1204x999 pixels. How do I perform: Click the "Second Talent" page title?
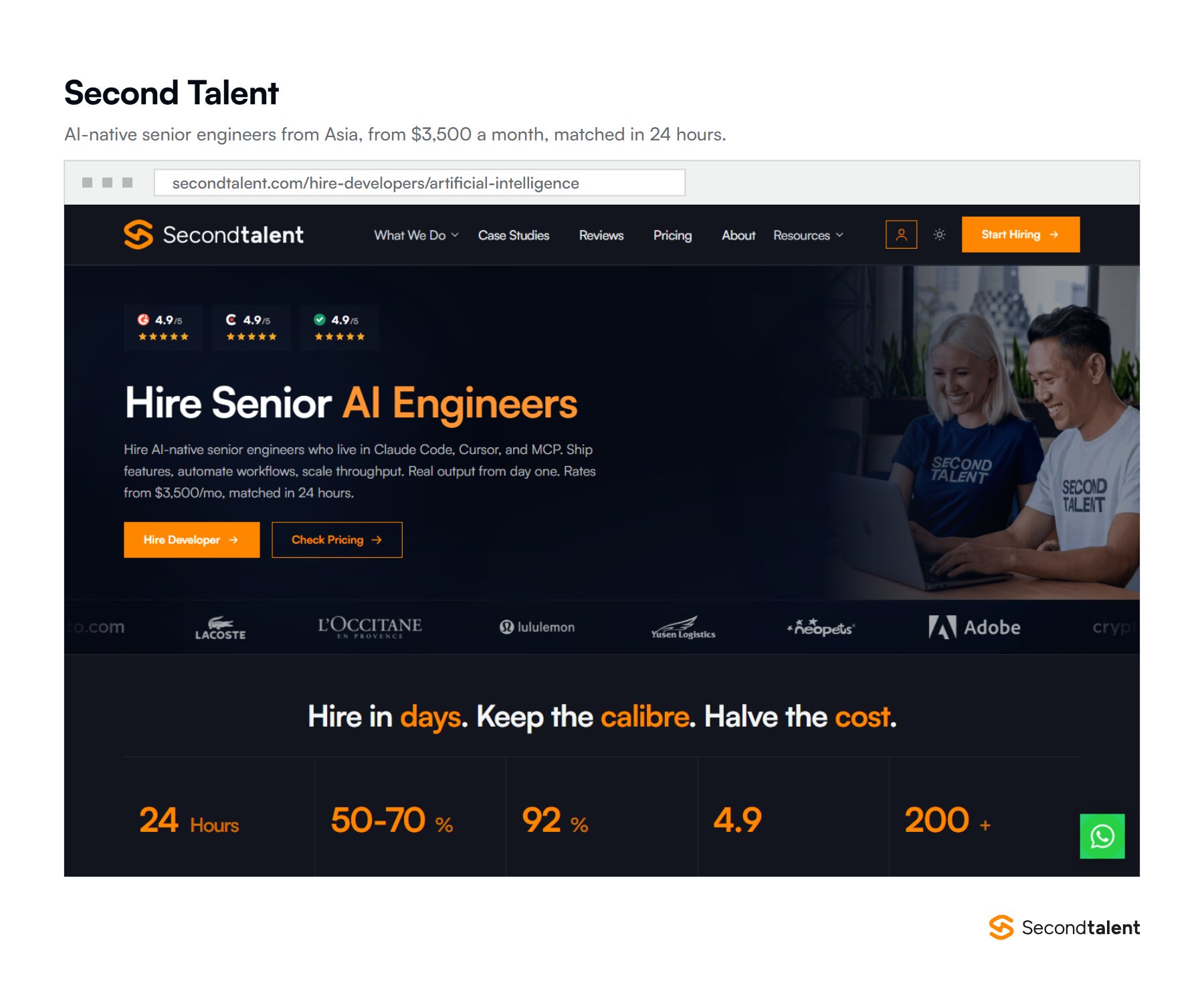(171, 92)
